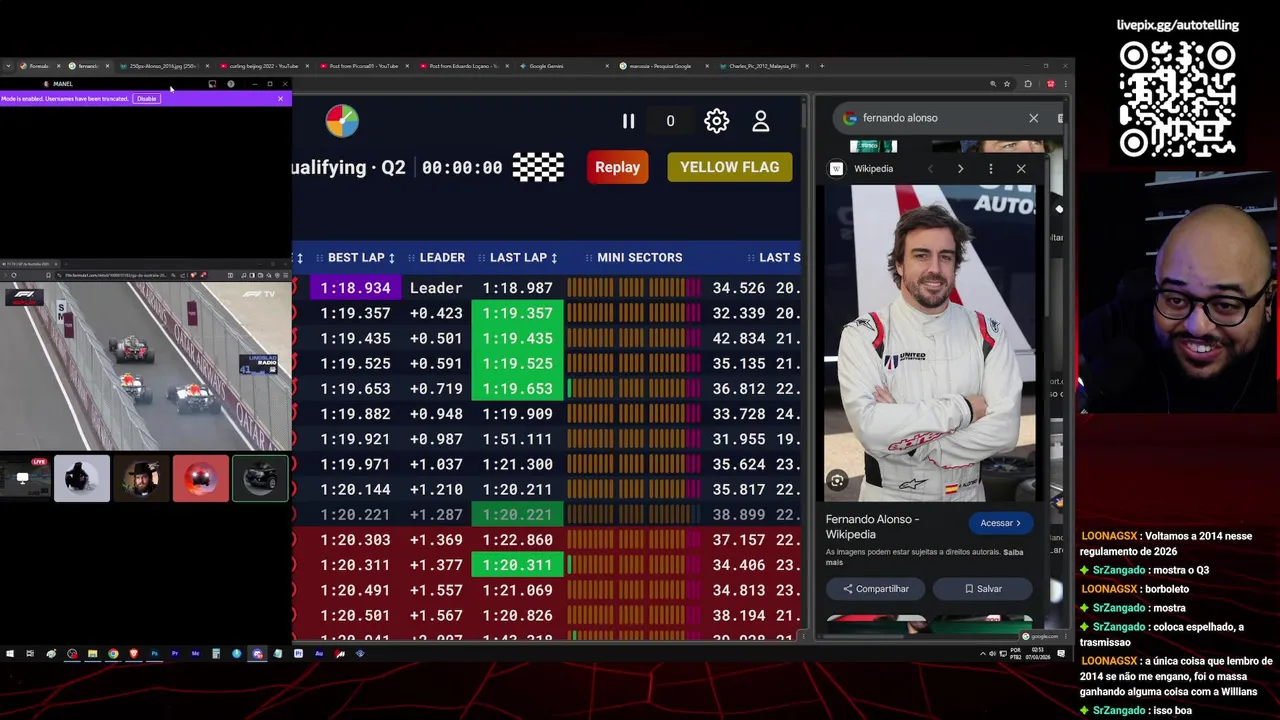Select the +0.501 gap cell
This screenshot has width=1280, height=720.
pyautogui.click(x=436, y=338)
